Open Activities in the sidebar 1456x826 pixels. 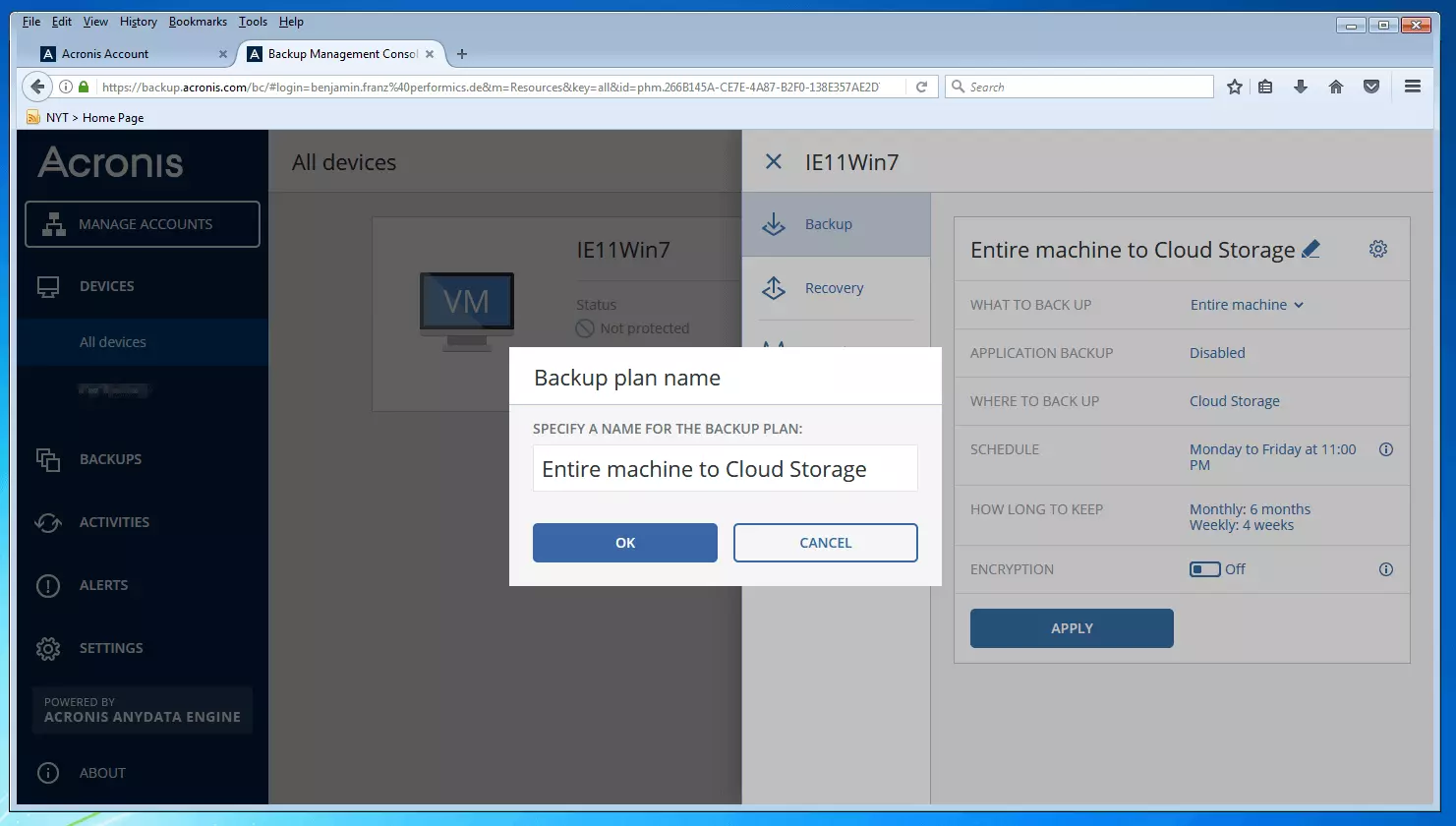pos(114,522)
